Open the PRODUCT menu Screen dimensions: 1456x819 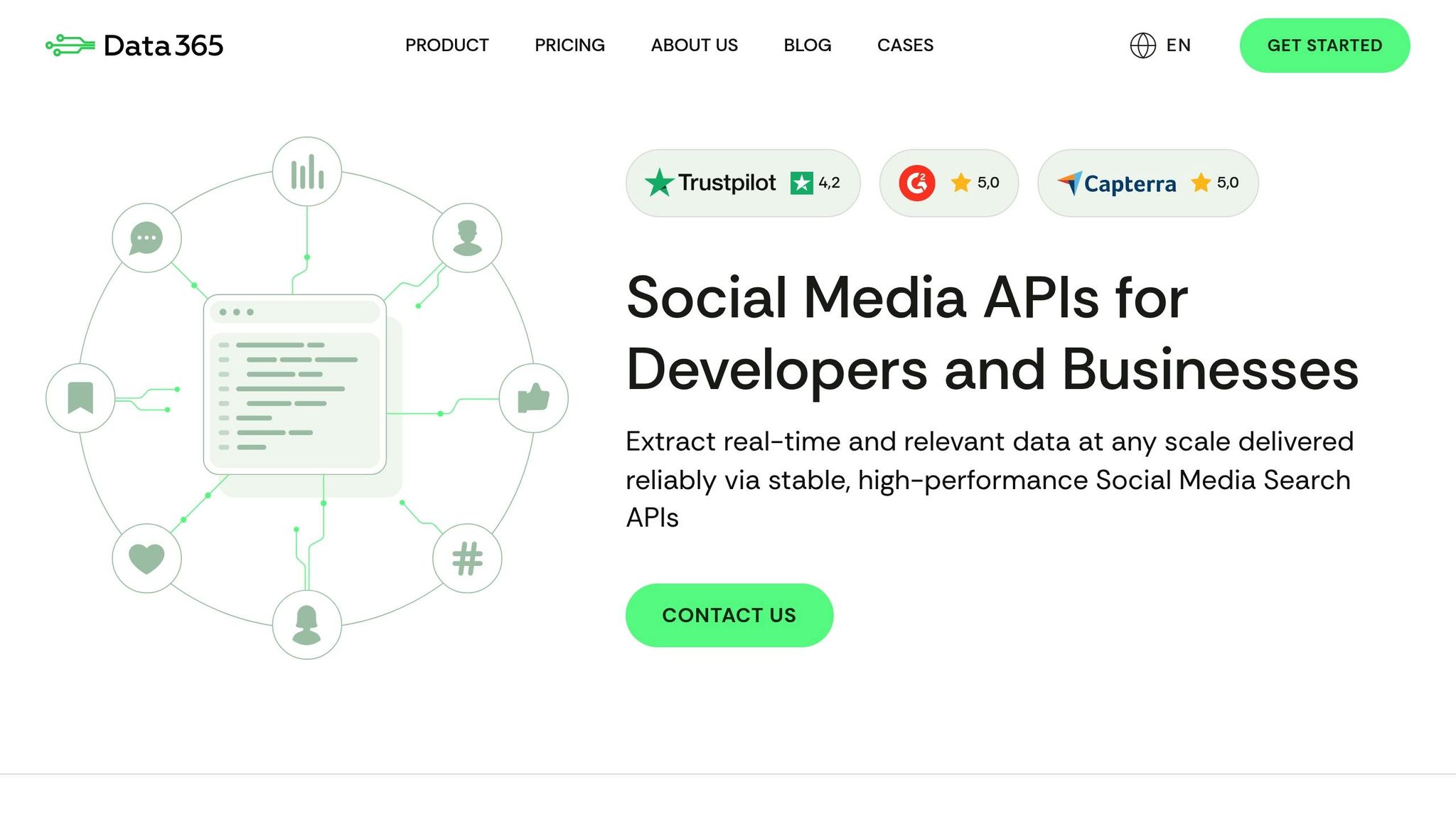click(x=446, y=45)
